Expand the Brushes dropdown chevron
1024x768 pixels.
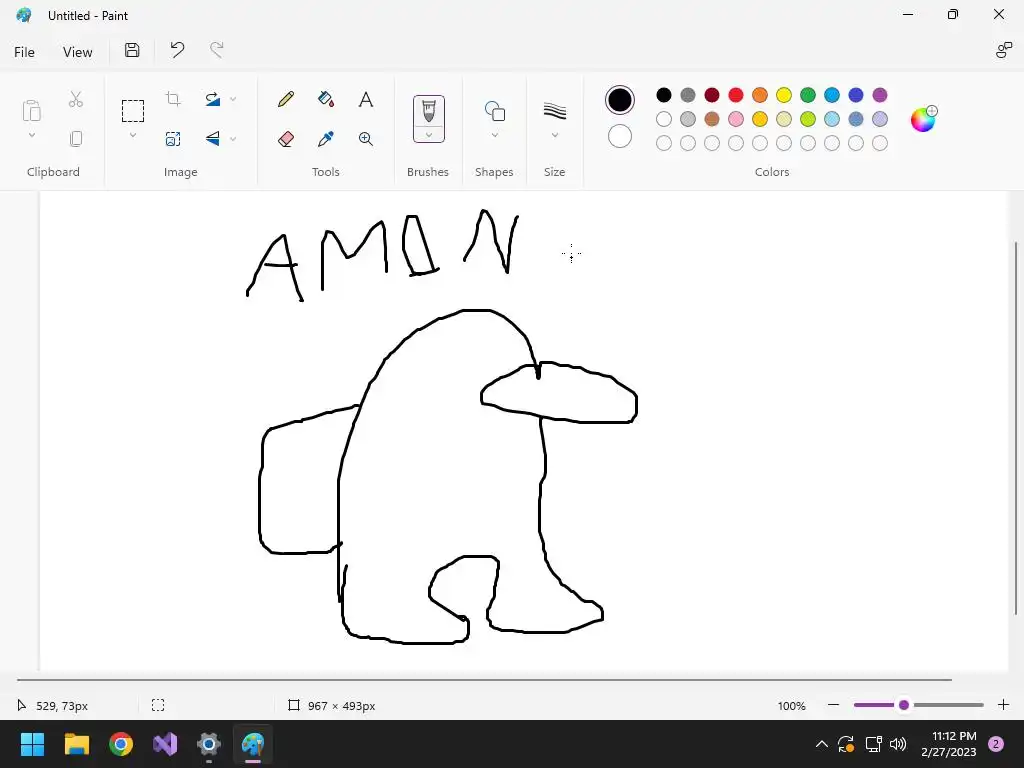click(428, 135)
